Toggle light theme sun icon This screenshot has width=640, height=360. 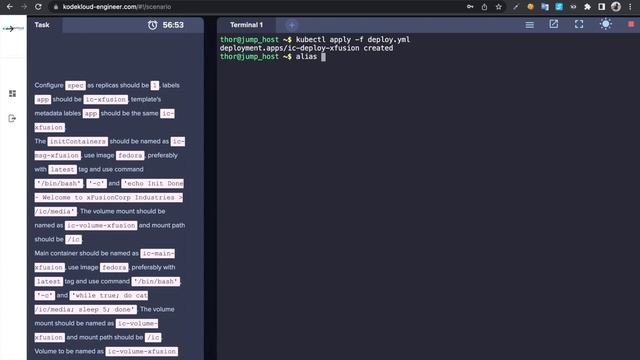605,24
